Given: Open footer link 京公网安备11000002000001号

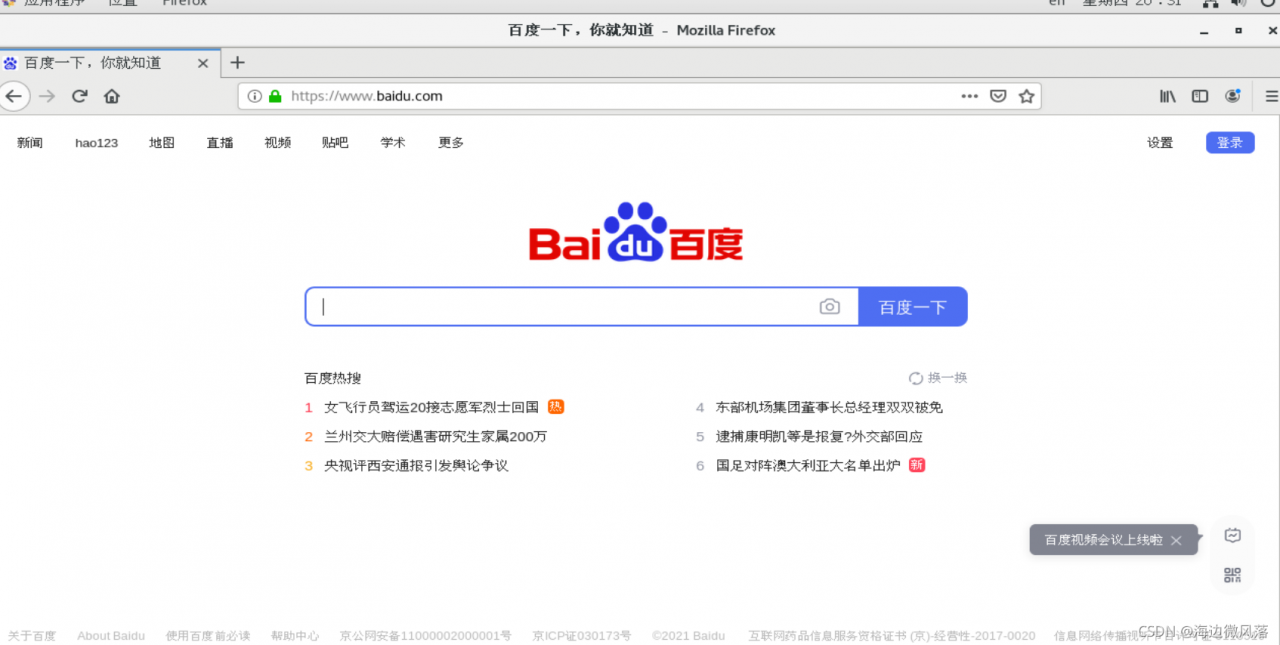Looking at the screenshot, I should point(425,636).
